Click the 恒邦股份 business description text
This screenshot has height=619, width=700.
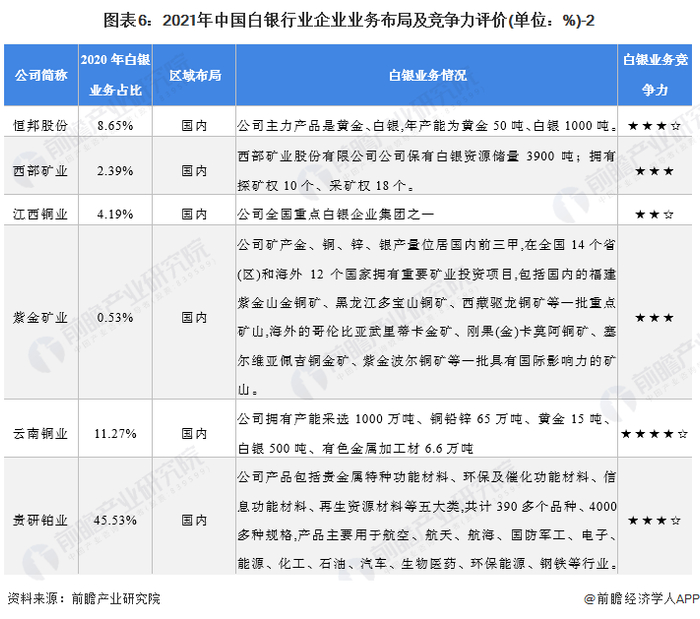pos(427,125)
